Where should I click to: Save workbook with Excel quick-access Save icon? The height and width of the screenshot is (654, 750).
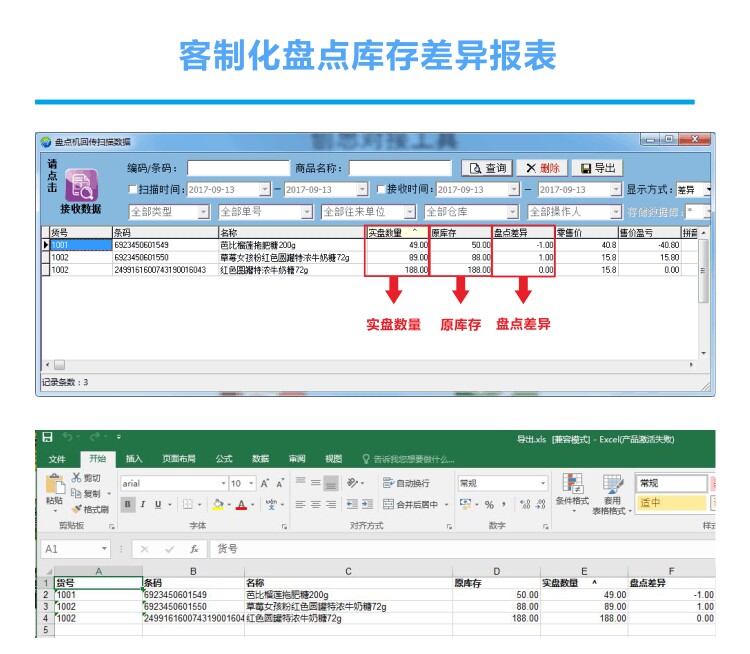click(47, 437)
